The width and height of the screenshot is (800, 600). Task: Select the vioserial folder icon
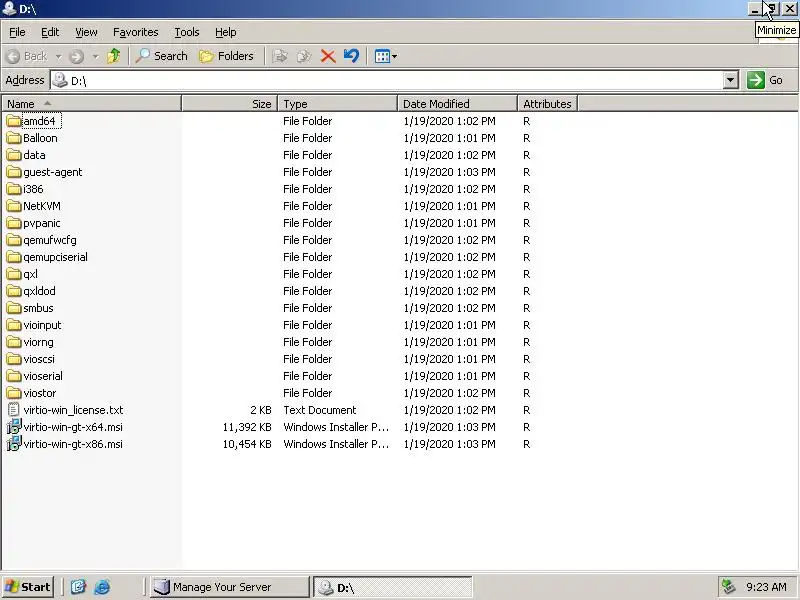pos(14,376)
